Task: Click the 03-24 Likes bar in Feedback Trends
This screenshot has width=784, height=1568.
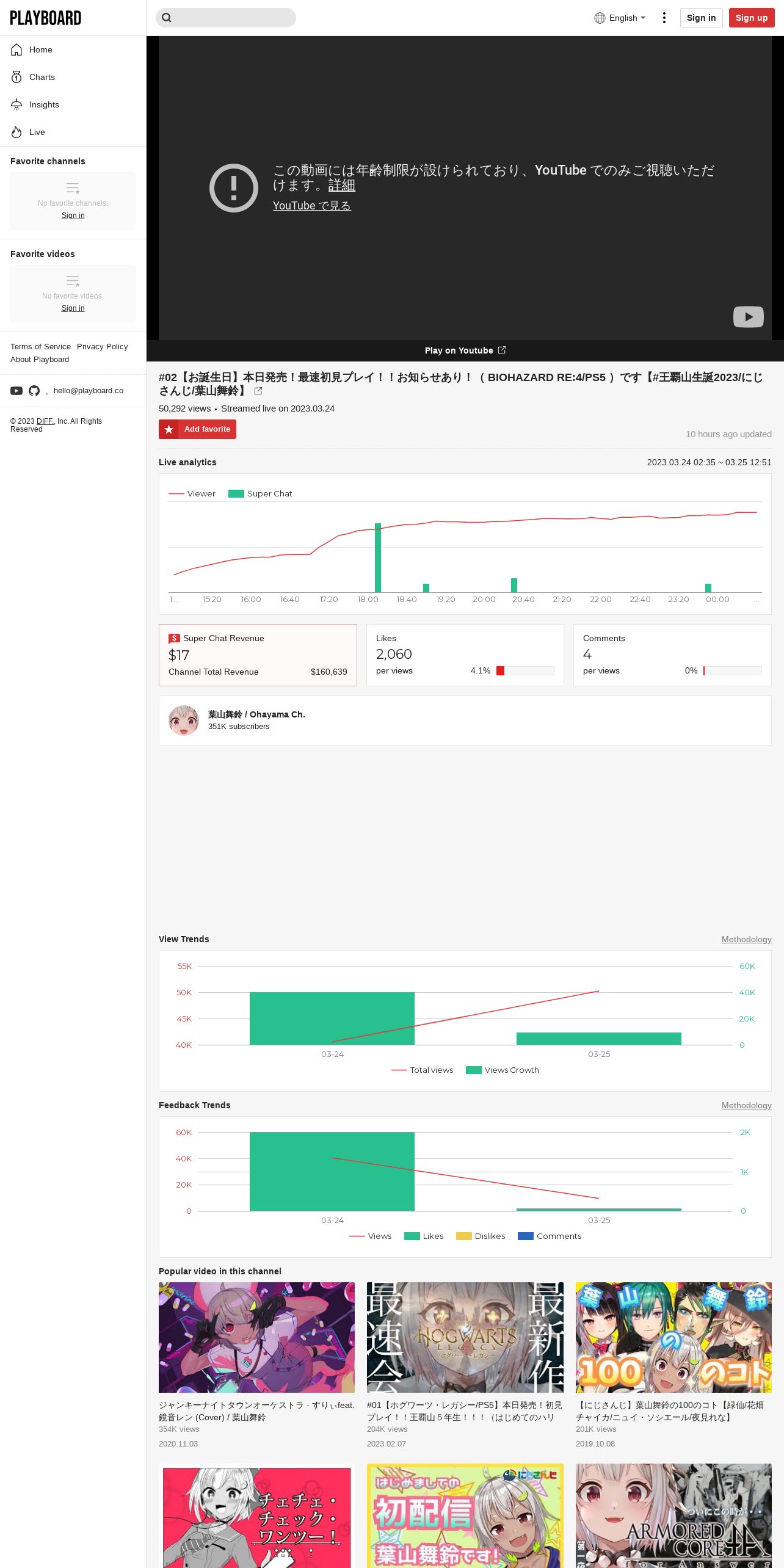Action: pos(332,1171)
